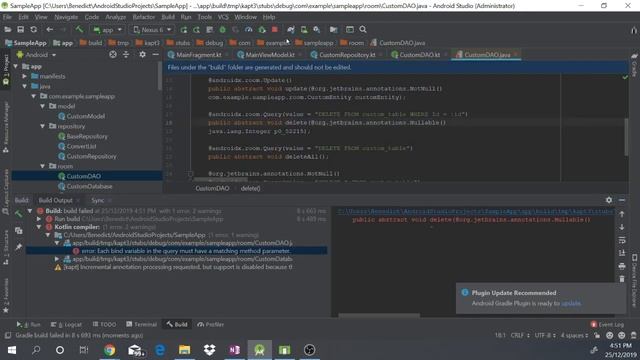Click the UTF-8 encoding in status bar
Viewport: 640px width, 360px height.
tap(545, 335)
